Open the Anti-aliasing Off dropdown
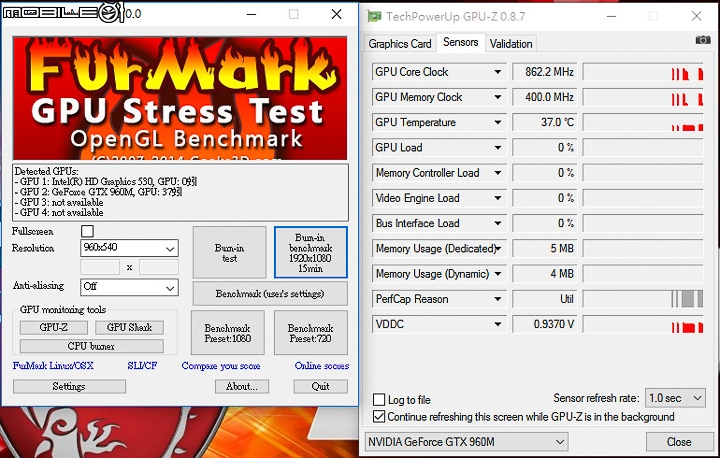The width and height of the screenshot is (720, 458). pos(129,287)
